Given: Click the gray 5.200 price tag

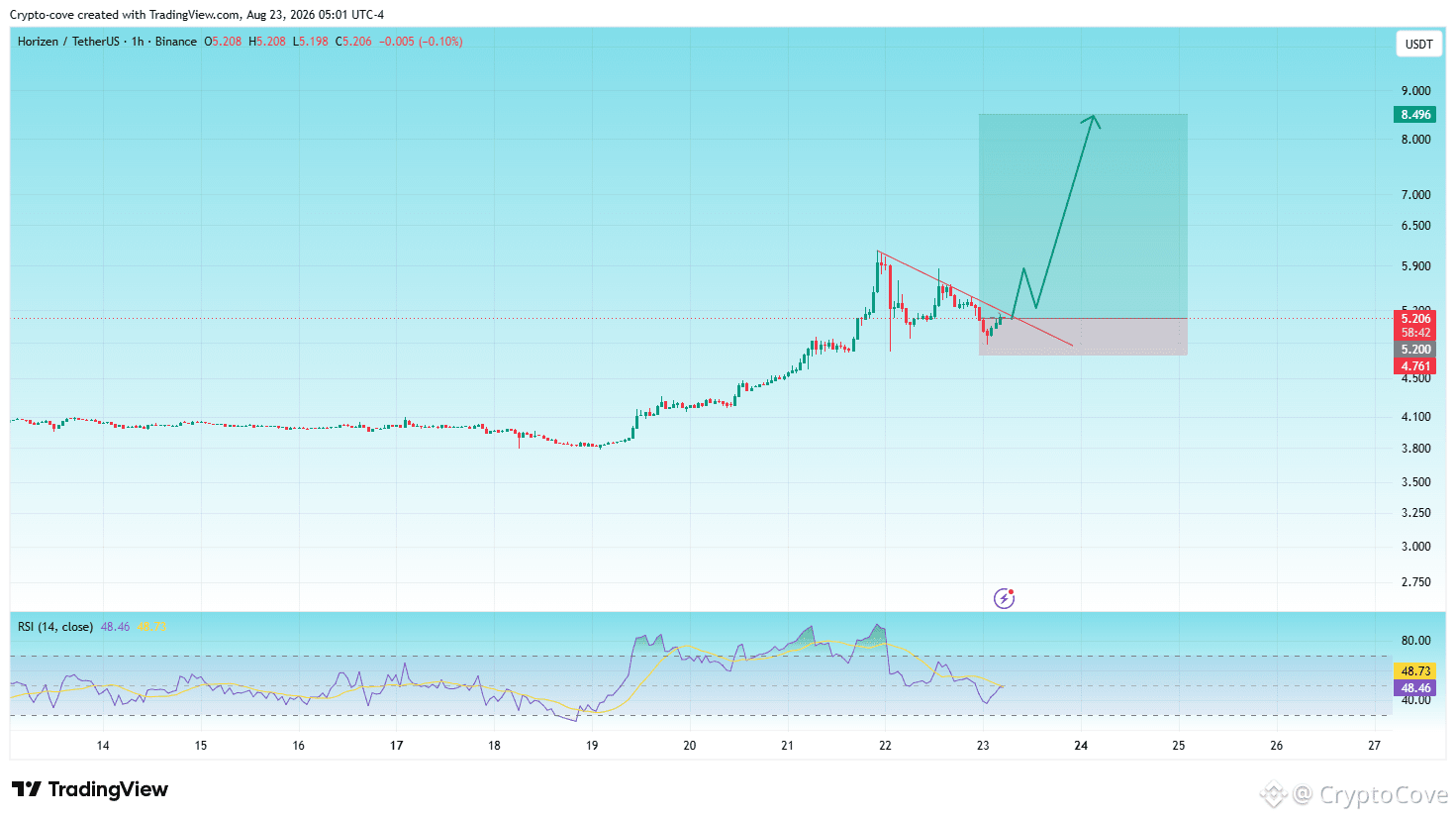Looking at the screenshot, I should click(1415, 350).
